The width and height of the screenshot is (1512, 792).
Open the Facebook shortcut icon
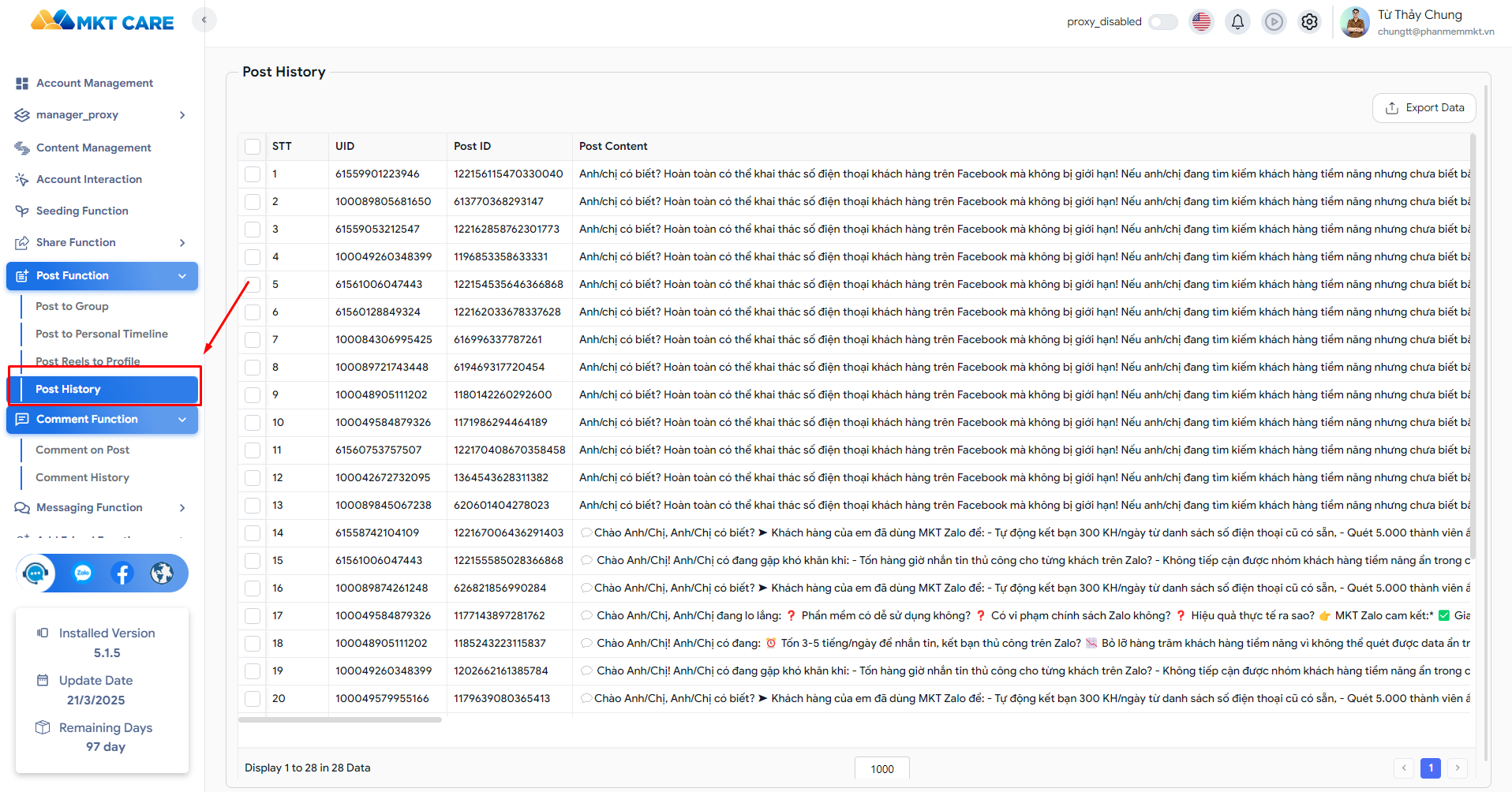[x=122, y=573]
